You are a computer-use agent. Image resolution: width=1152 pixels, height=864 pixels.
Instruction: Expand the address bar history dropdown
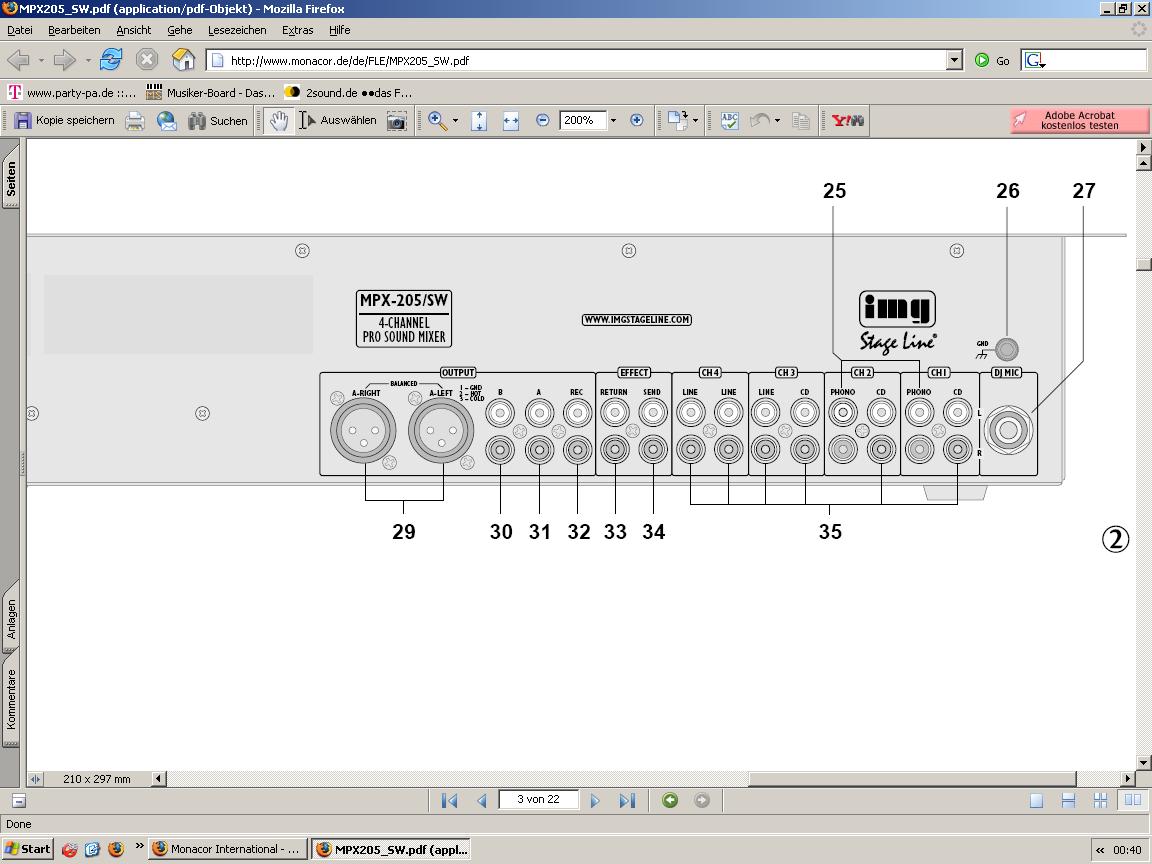coord(954,60)
